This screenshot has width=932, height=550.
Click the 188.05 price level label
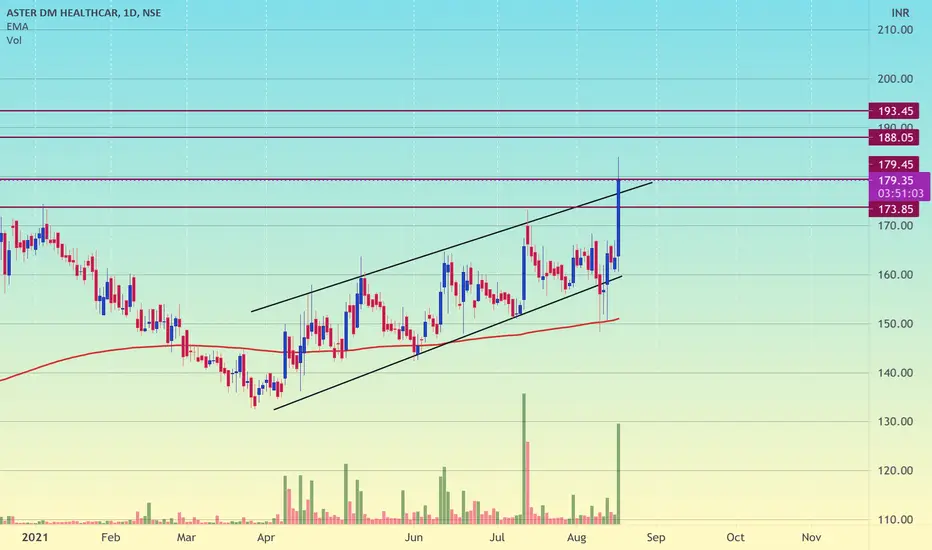[x=895, y=138]
